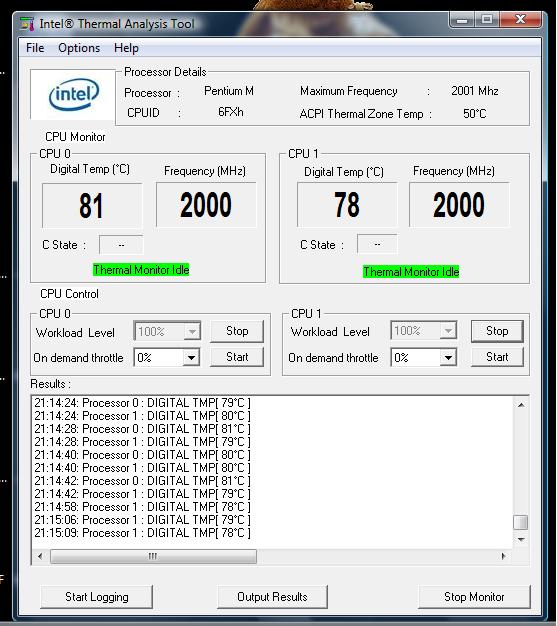Maximize the Thermal Analysis Tool window

(x=487, y=19)
